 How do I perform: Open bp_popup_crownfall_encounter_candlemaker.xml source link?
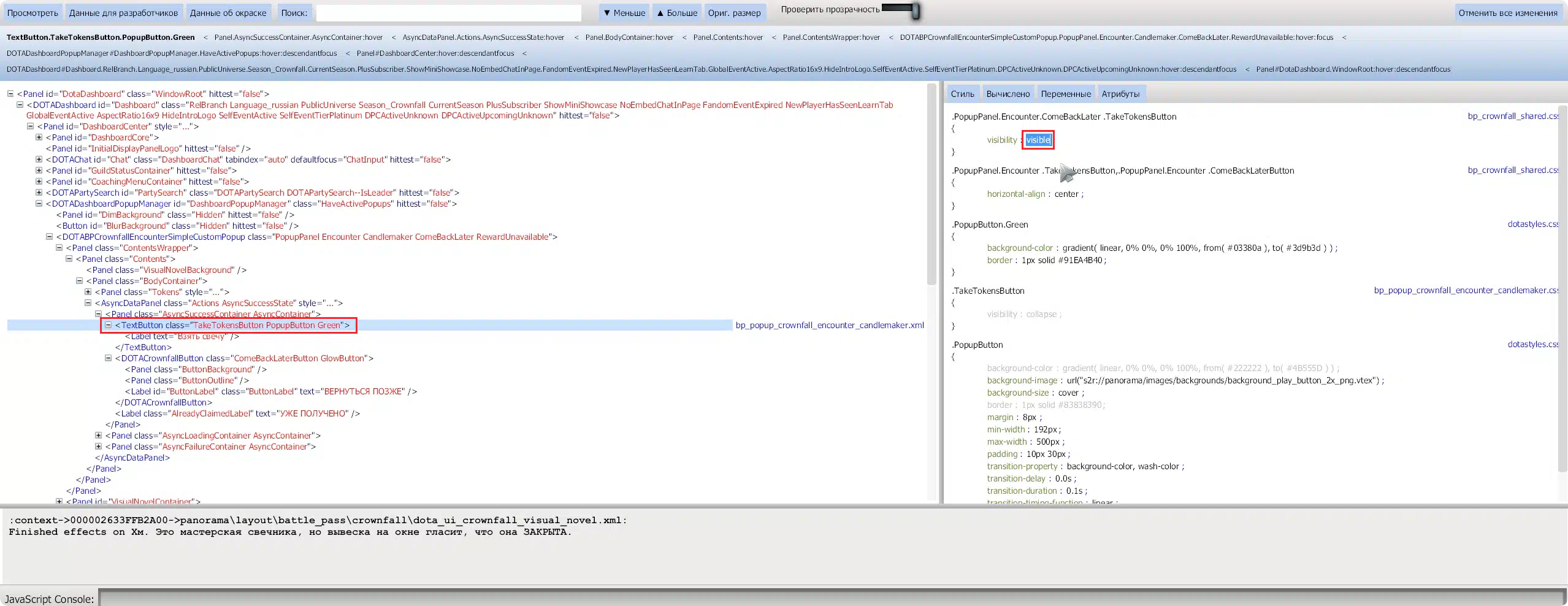click(x=829, y=325)
